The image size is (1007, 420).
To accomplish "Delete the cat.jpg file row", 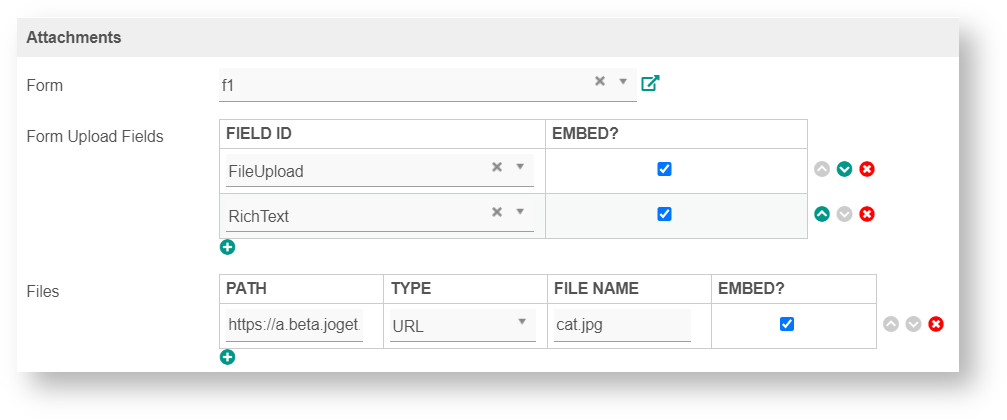I will click(x=936, y=324).
